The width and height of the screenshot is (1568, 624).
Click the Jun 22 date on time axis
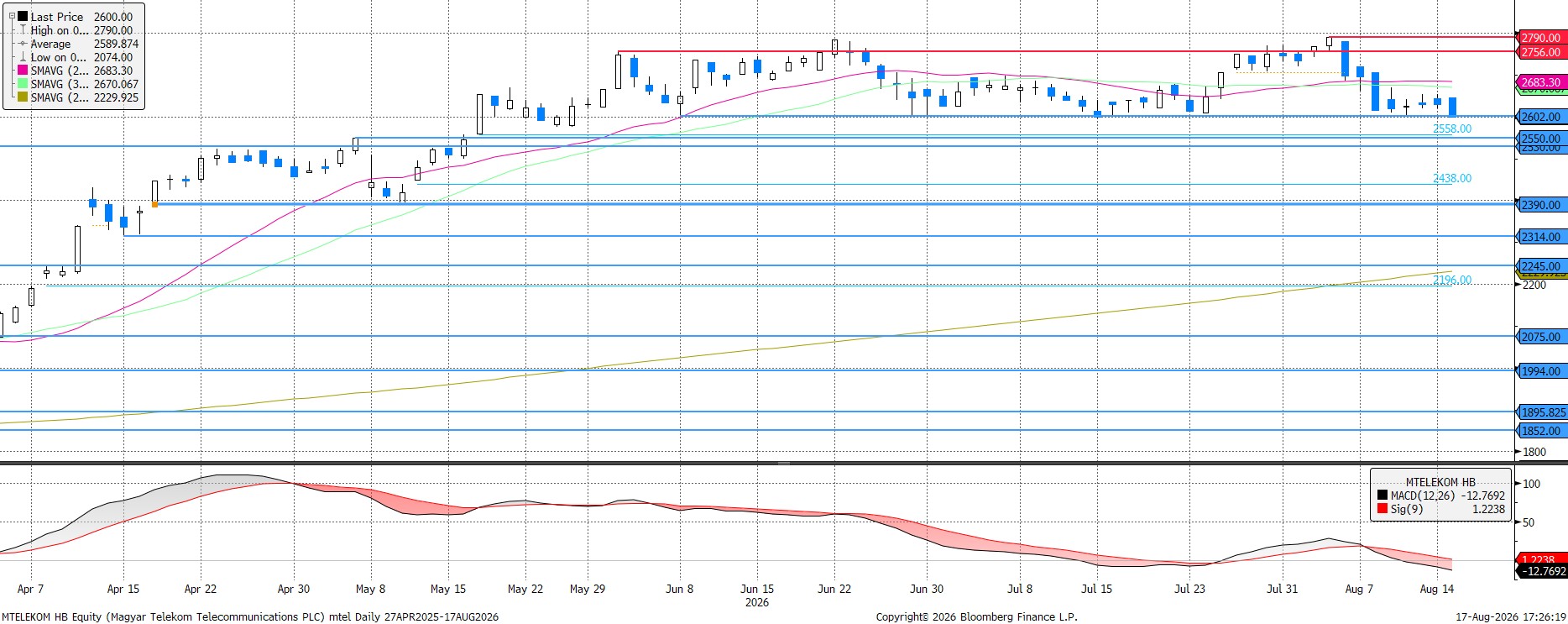coord(834,589)
